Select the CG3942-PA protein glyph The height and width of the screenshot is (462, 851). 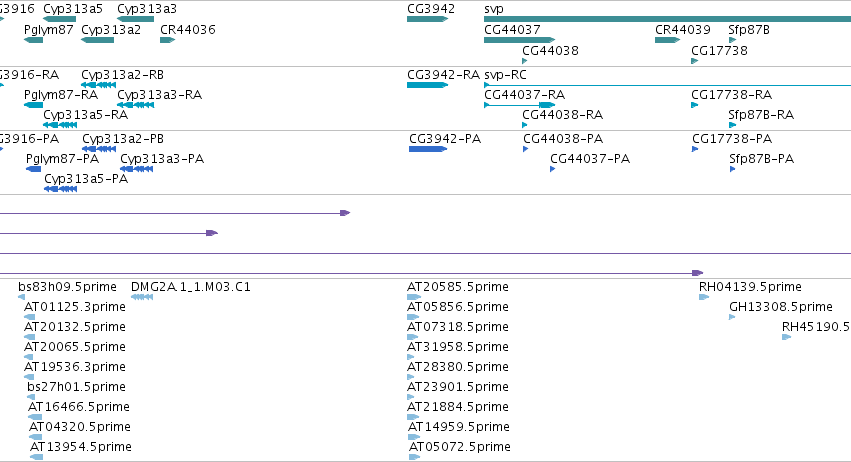coord(428,149)
